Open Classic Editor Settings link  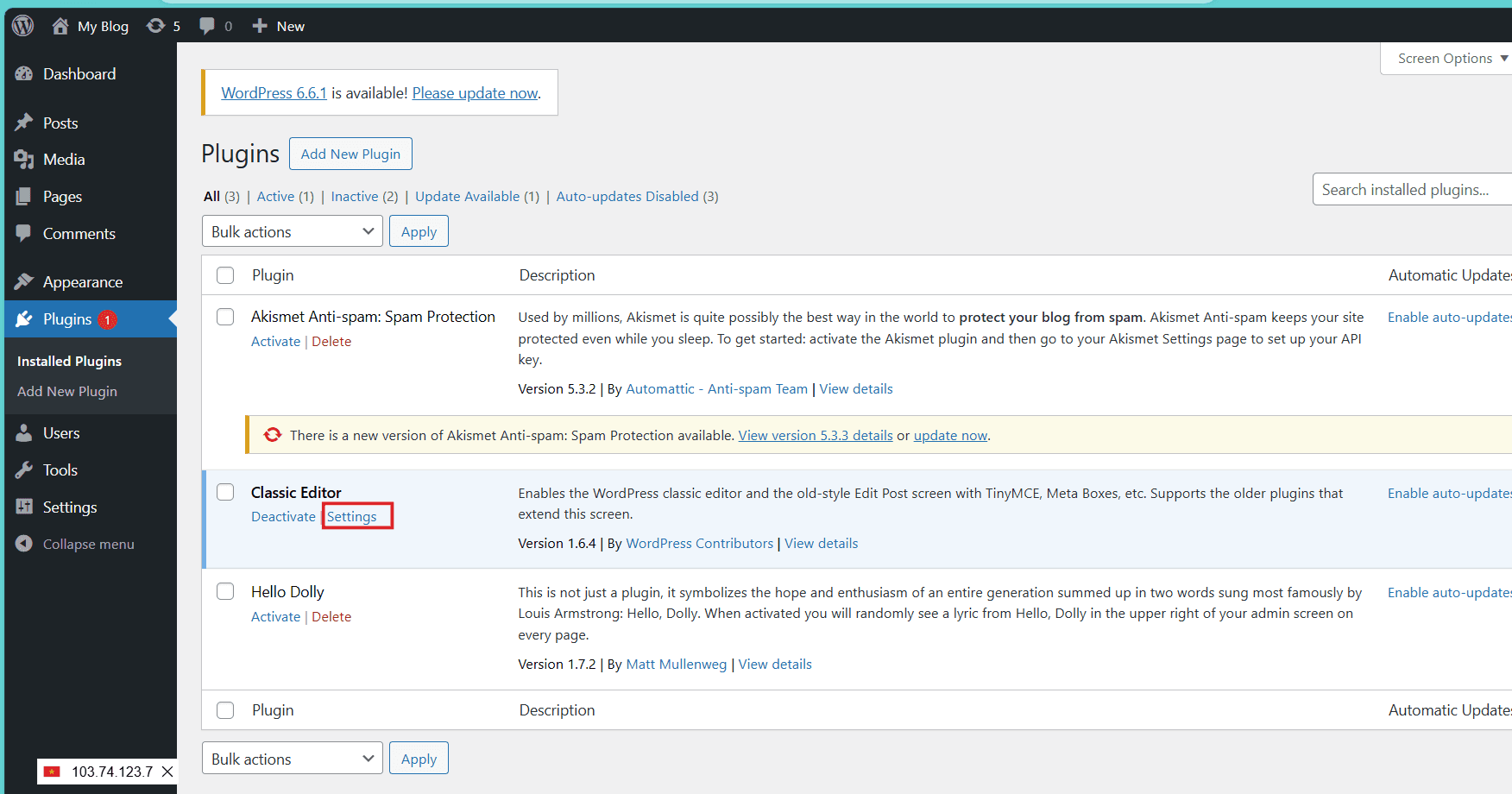(x=352, y=516)
